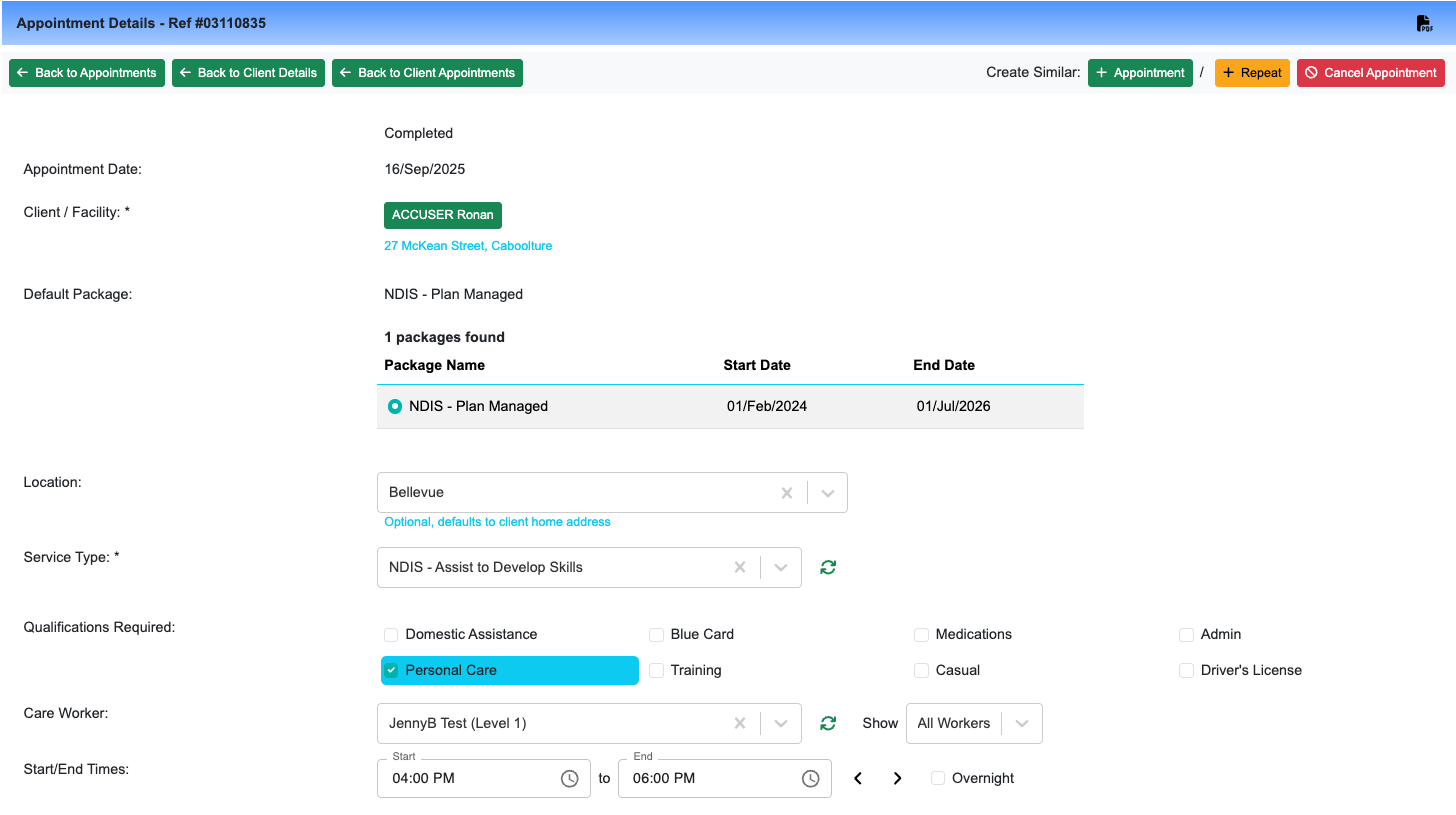Open the Show All Workers dropdown
Viewport: 1456px width, 815px height.
1021,723
